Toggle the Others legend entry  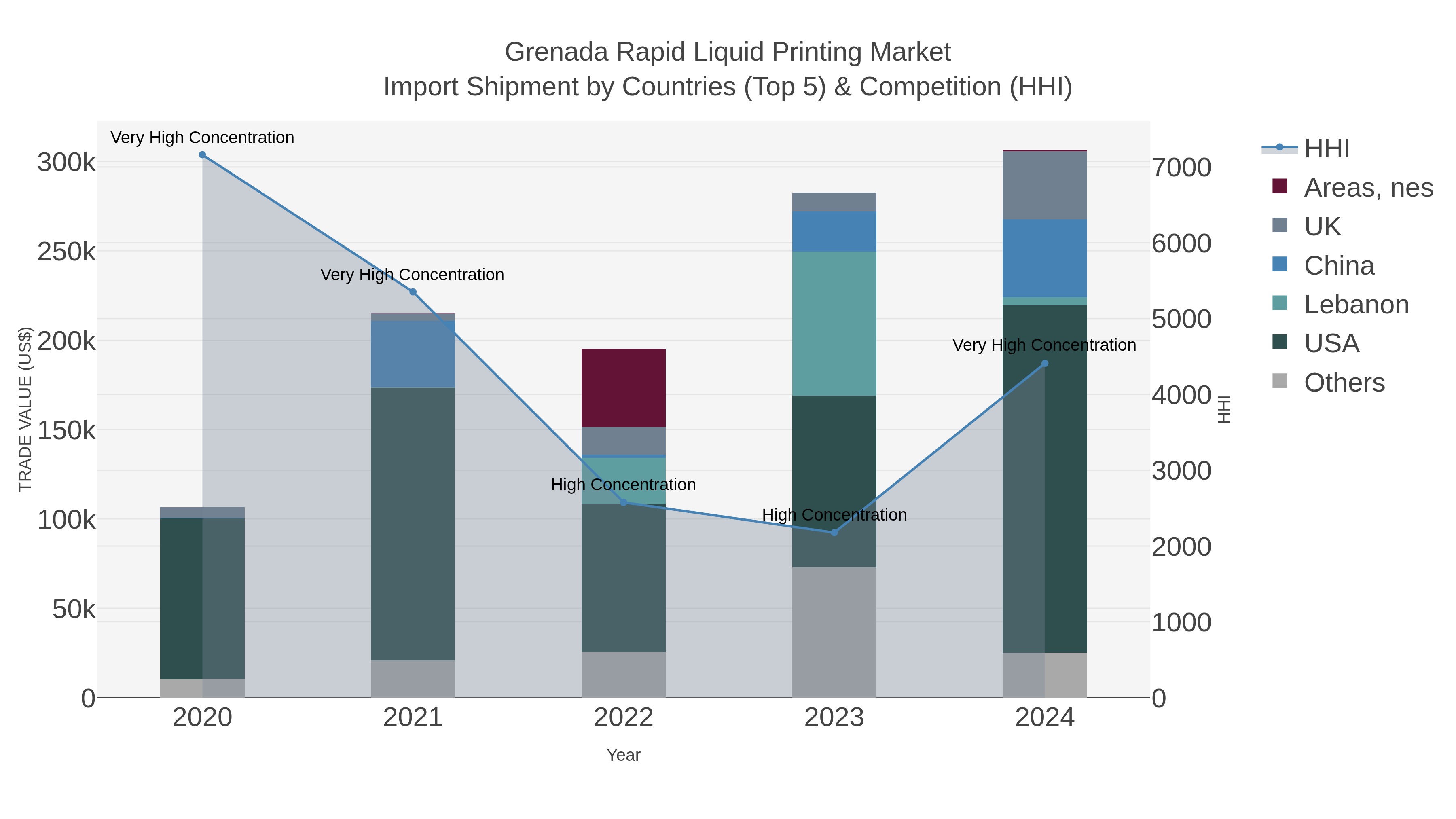coord(1328,382)
